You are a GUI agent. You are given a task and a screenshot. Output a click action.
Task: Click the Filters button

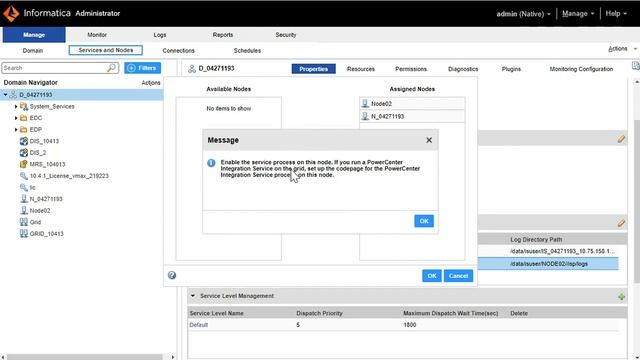tap(142, 68)
